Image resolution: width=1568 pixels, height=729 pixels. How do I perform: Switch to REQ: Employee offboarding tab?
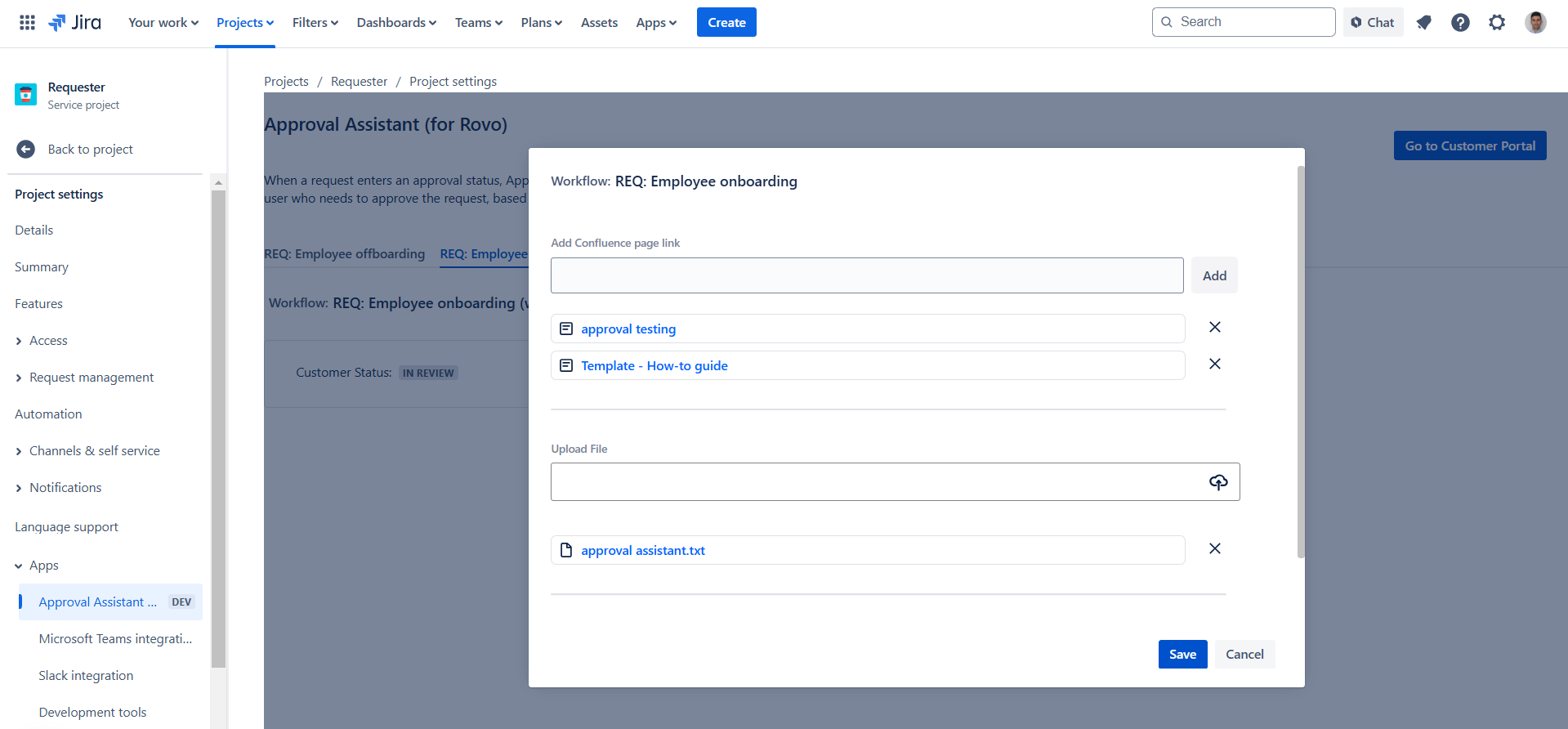click(x=344, y=254)
